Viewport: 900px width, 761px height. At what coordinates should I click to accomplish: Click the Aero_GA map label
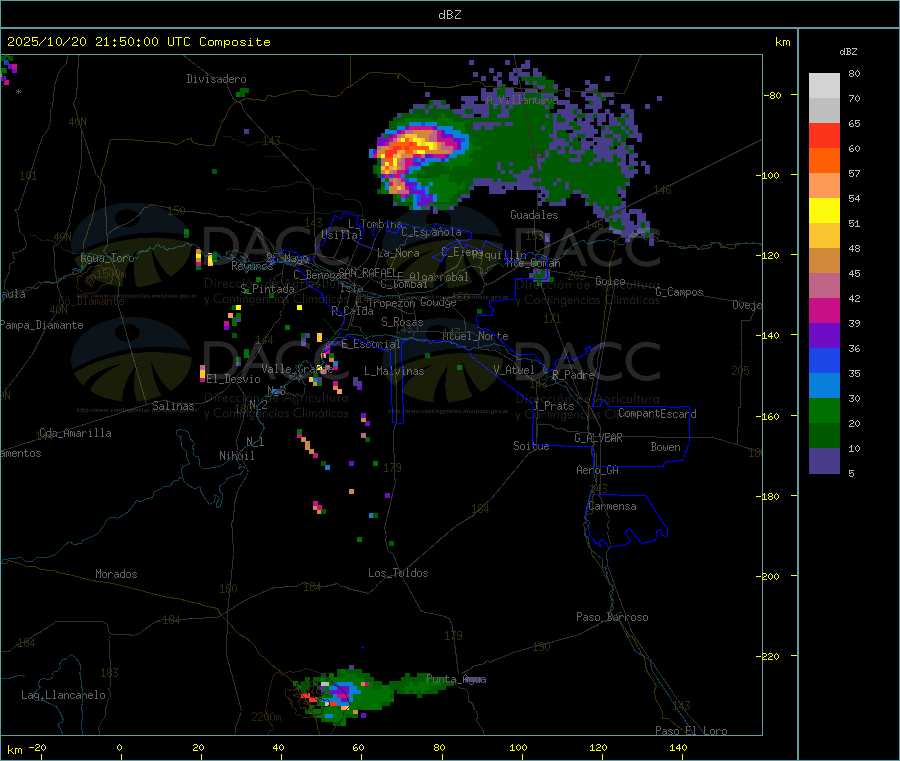coord(598,470)
